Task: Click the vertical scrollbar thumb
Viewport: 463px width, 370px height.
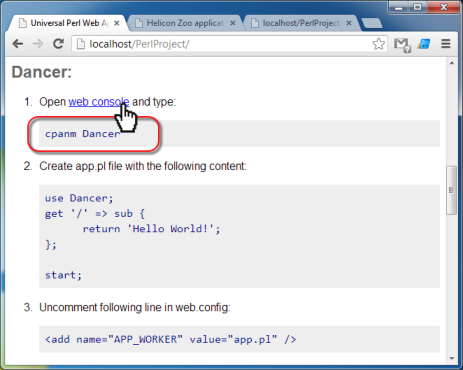Action: tap(452, 190)
